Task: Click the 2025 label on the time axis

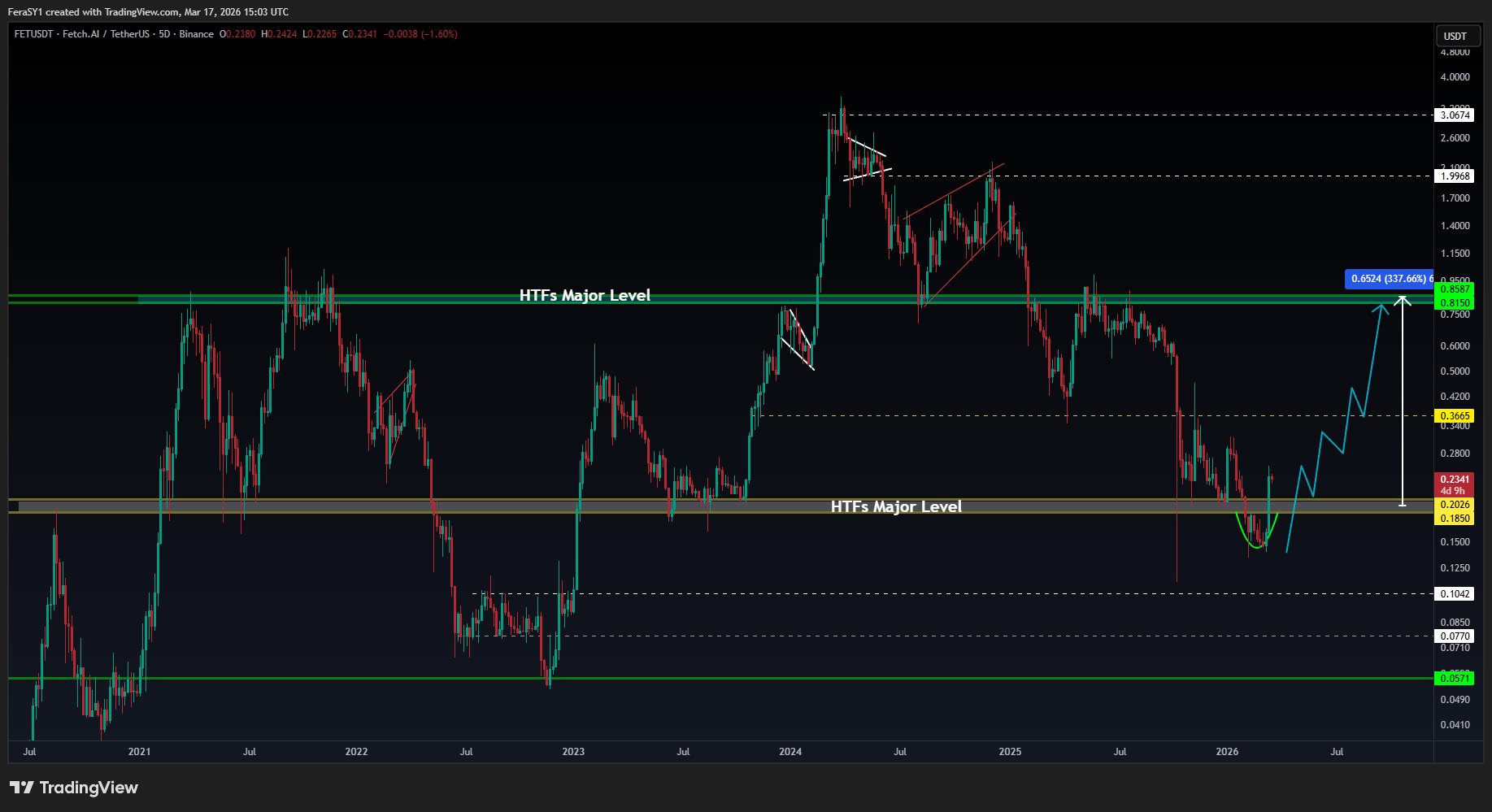Action: pyautogui.click(x=1010, y=752)
